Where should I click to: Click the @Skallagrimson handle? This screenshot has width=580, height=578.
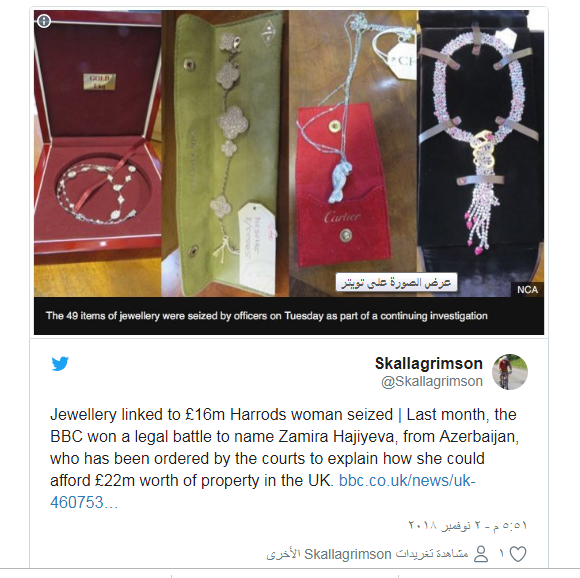432,381
